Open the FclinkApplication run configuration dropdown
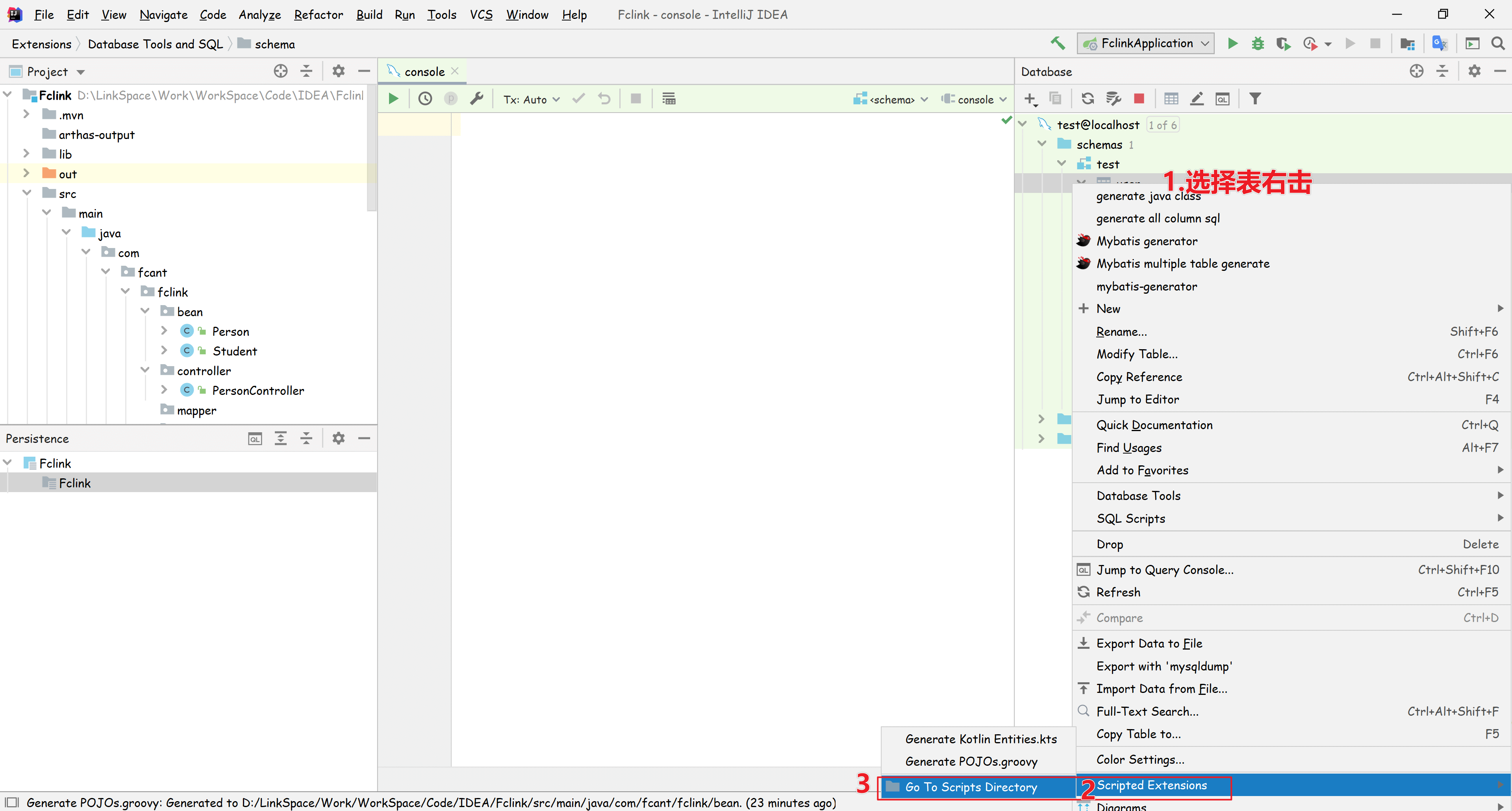This screenshot has width=1512, height=811. pos(1146,43)
